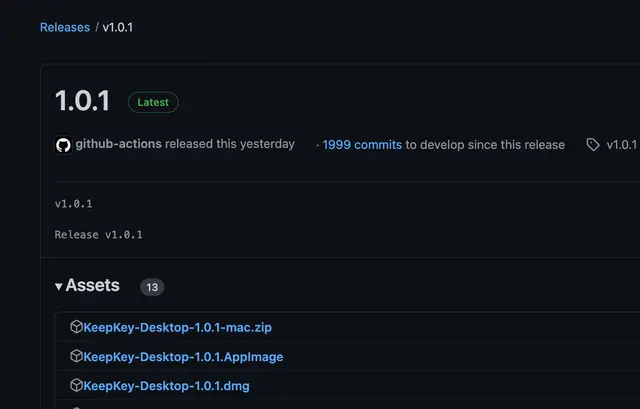640x409 pixels.
Task: Click the released yesterday timestamp
Action: (x=266, y=144)
